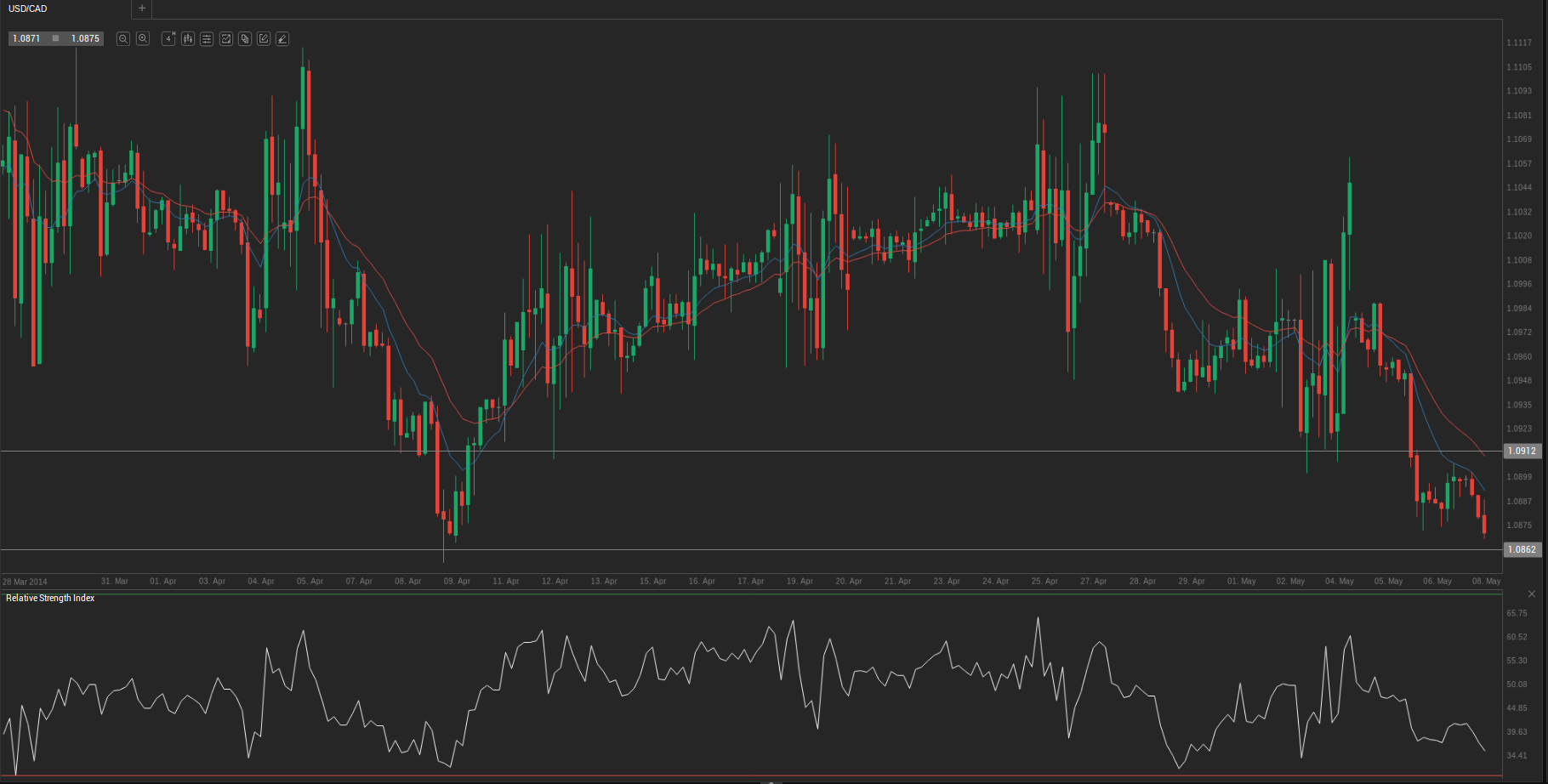Click the duplicate chart icon
1548x784 pixels.
coord(245,39)
